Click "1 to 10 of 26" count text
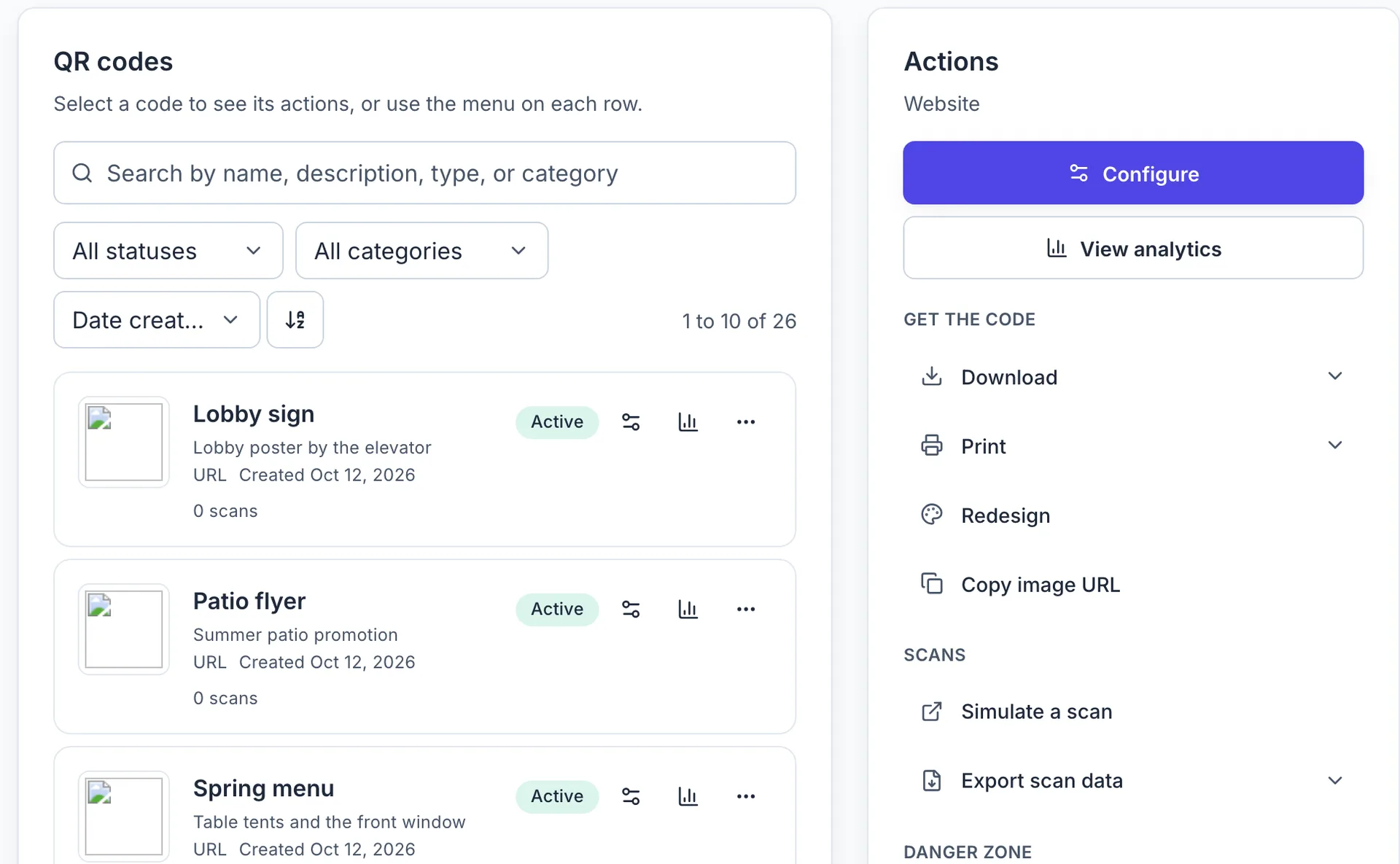This screenshot has width=1400, height=864. coord(739,321)
